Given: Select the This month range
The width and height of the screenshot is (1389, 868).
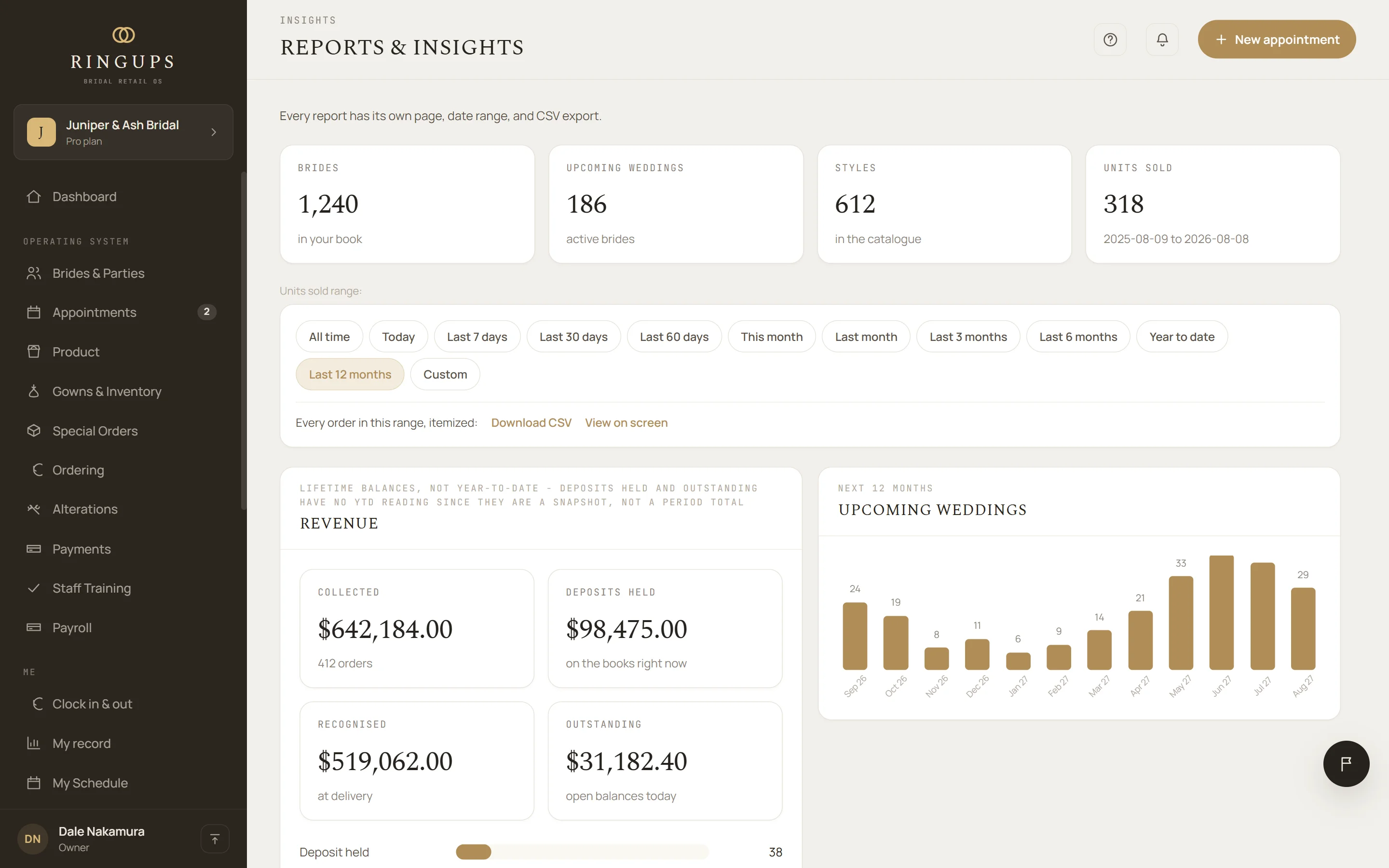Looking at the screenshot, I should (x=771, y=337).
